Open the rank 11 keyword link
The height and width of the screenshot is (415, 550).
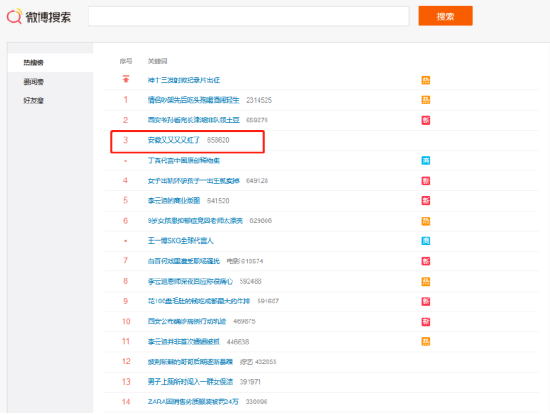(x=183, y=342)
